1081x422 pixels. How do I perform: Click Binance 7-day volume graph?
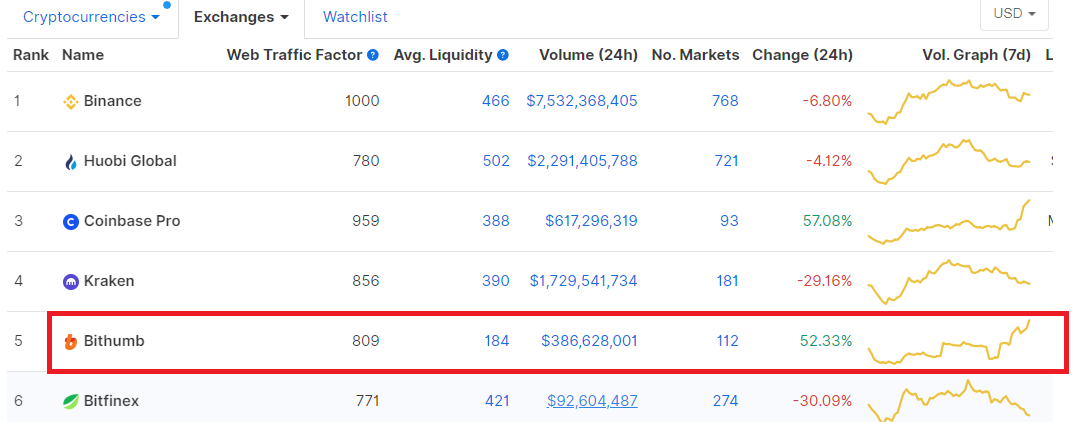[949, 102]
